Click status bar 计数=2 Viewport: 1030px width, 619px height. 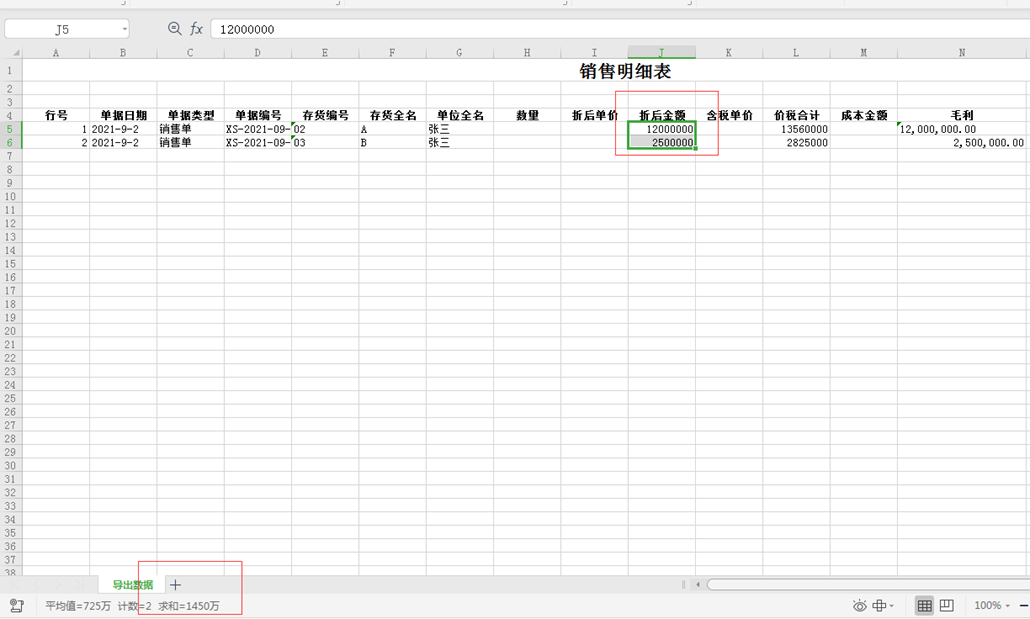135,606
